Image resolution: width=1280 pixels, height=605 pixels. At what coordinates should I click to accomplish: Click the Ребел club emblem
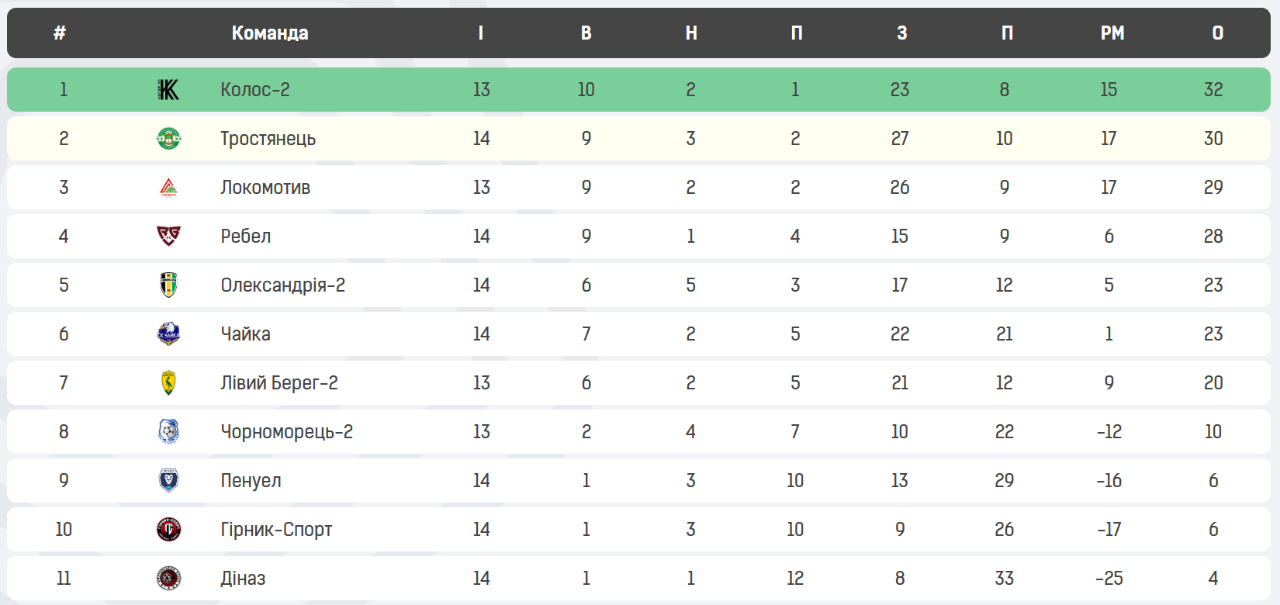(x=168, y=237)
